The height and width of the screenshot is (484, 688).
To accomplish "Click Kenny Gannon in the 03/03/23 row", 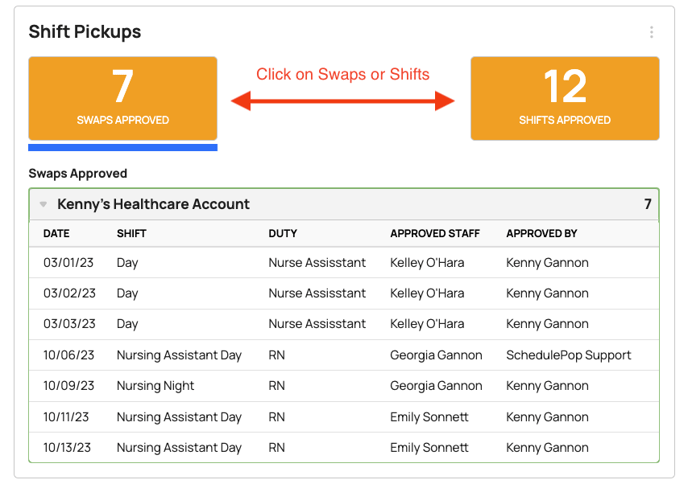I will point(547,324).
